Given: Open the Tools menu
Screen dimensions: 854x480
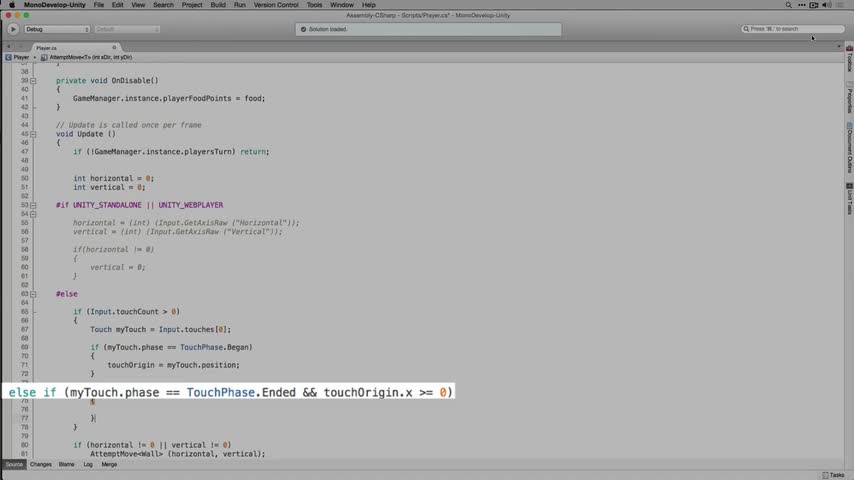Looking at the screenshot, I should point(314,5).
